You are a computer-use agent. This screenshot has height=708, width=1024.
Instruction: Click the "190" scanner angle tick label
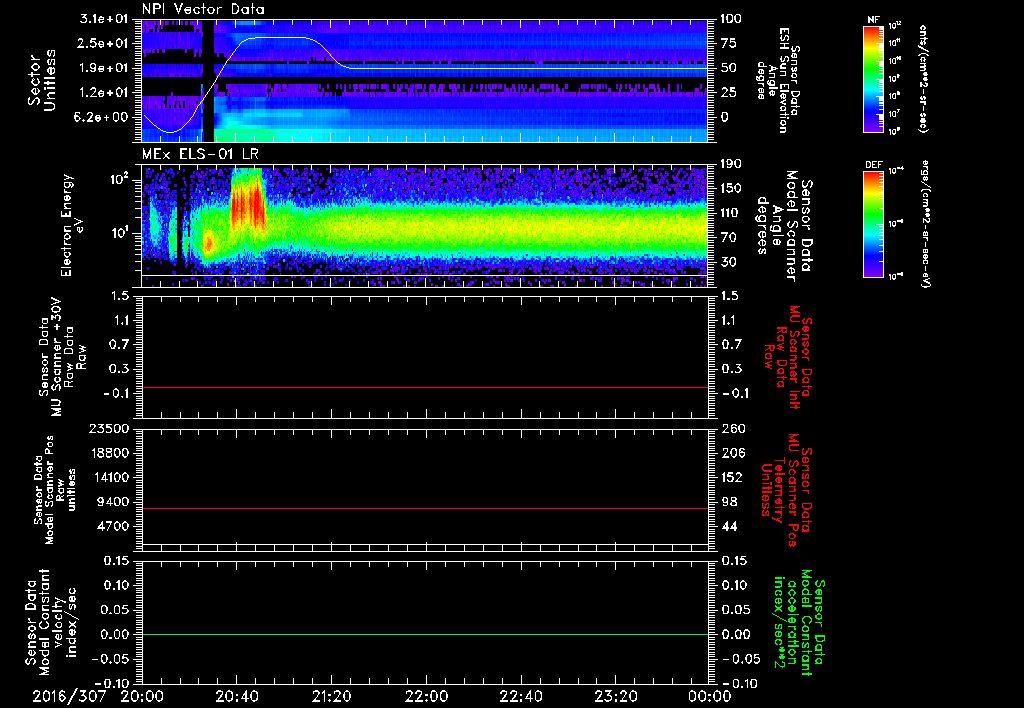click(x=731, y=164)
